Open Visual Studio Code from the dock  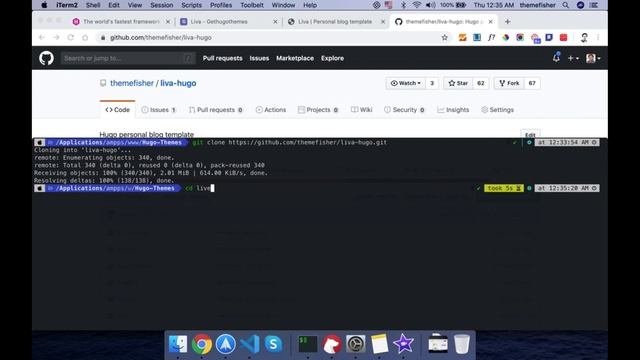[x=250, y=344]
